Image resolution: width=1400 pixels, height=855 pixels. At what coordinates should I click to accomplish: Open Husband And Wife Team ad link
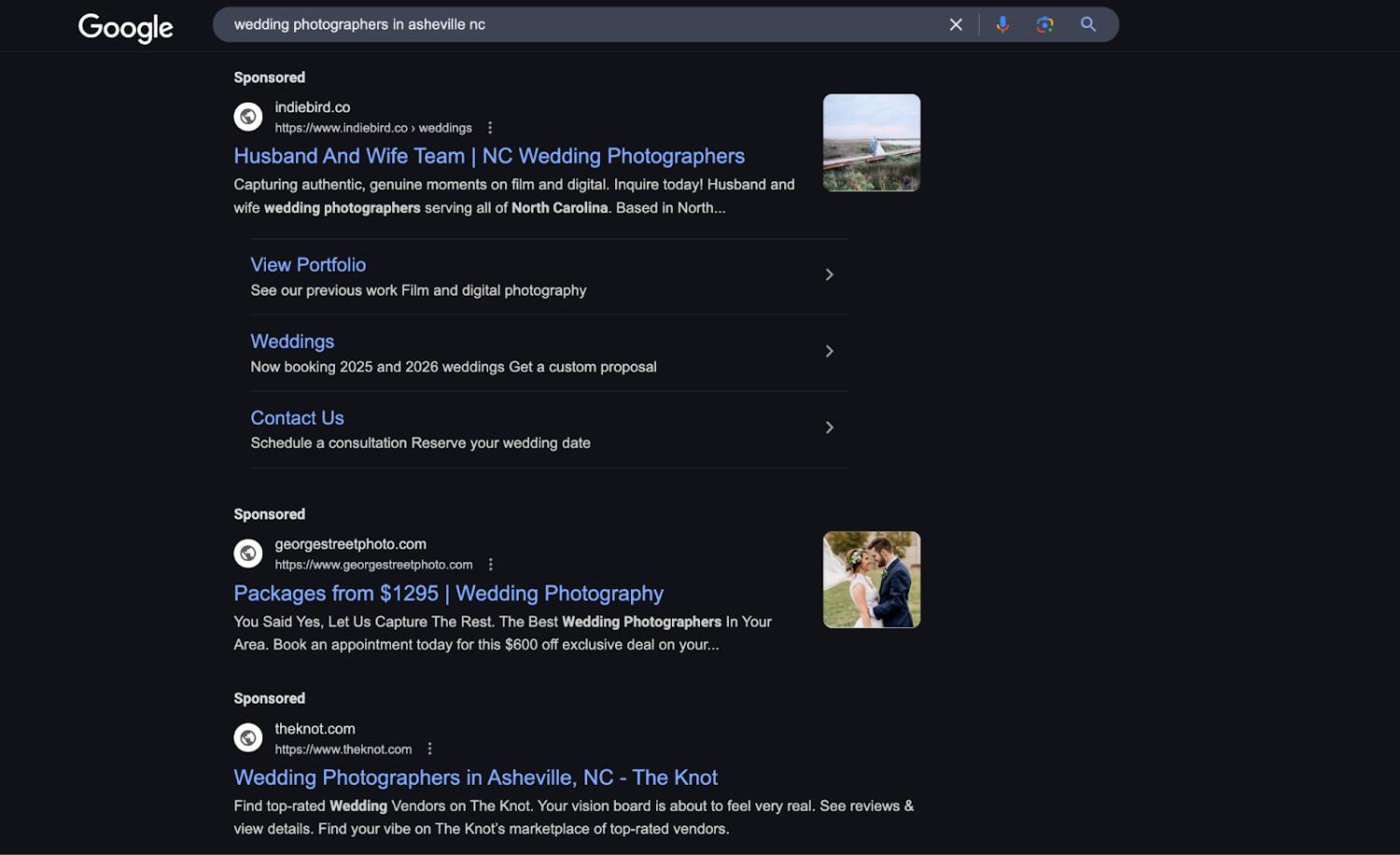(x=489, y=156)
